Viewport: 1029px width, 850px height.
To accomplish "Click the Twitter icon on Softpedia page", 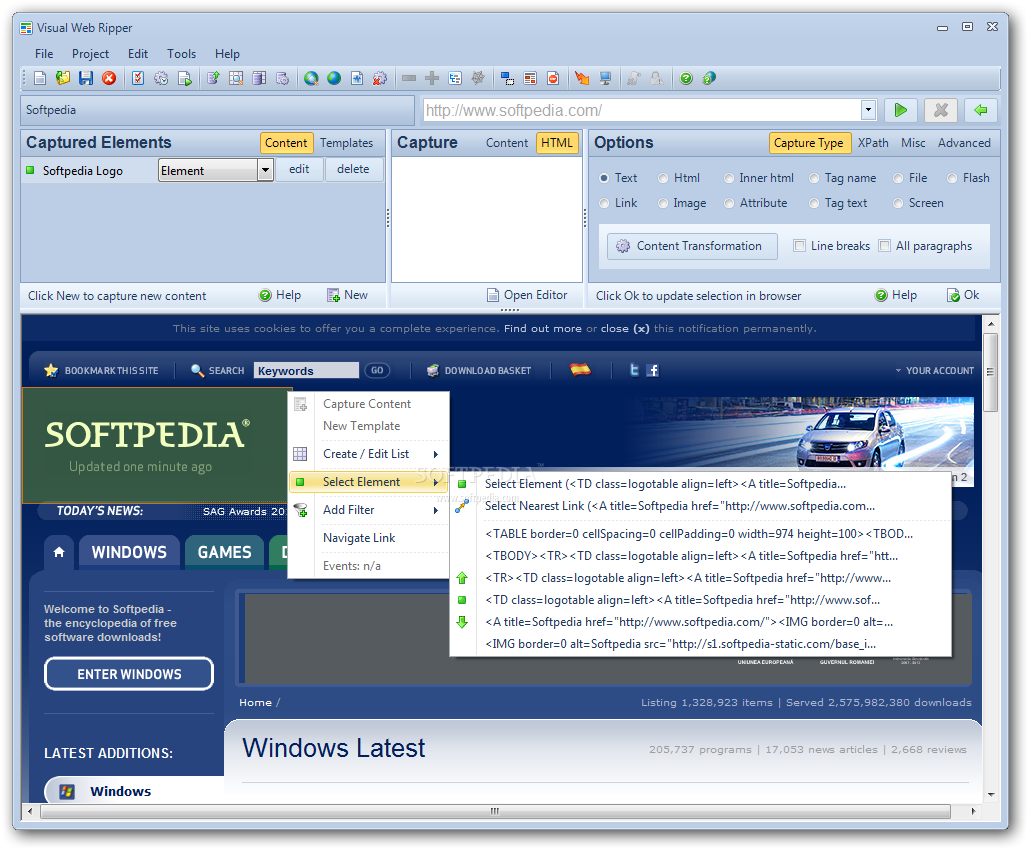I will (x=634, y=370).
